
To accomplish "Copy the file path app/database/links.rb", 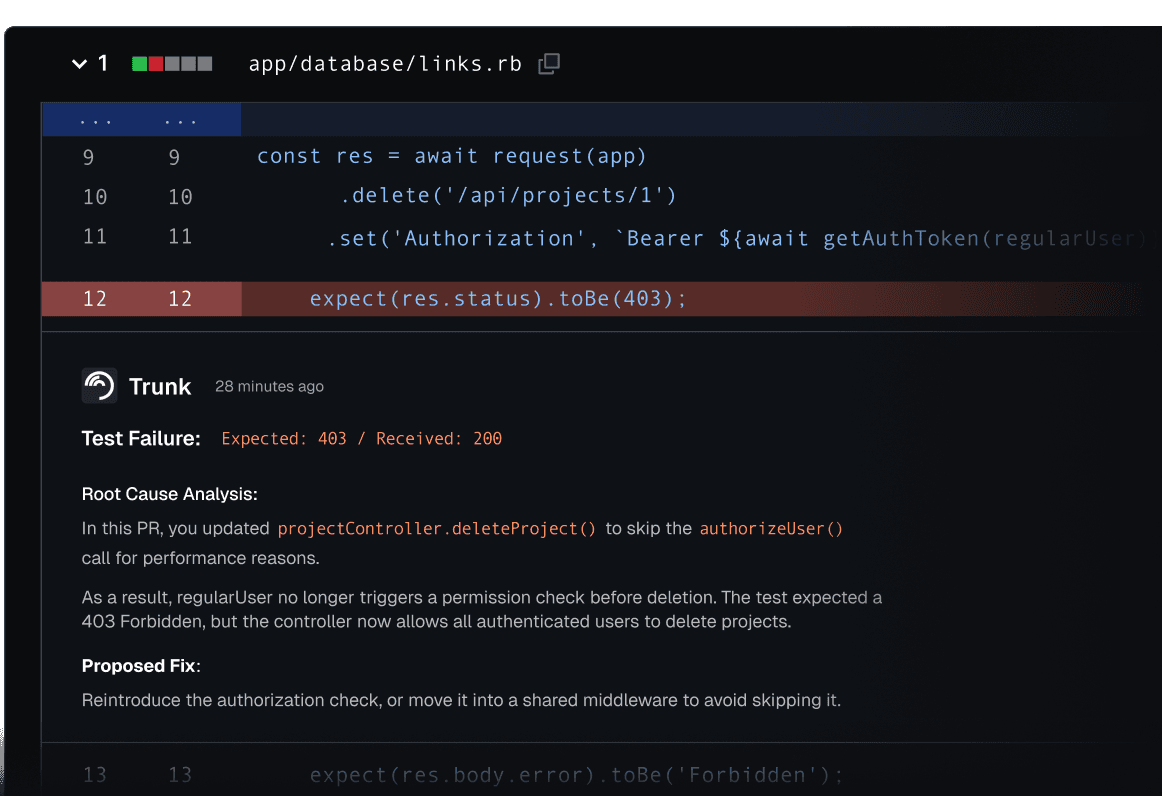I will [548, 64].
